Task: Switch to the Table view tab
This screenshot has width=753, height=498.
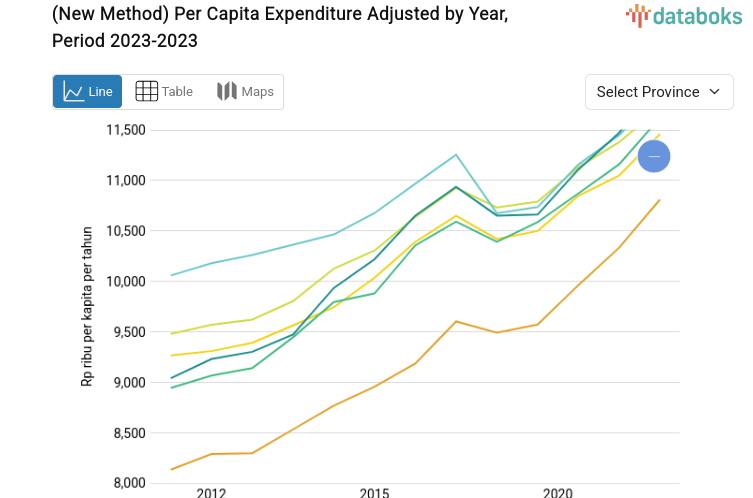Action: pos(164,92)
